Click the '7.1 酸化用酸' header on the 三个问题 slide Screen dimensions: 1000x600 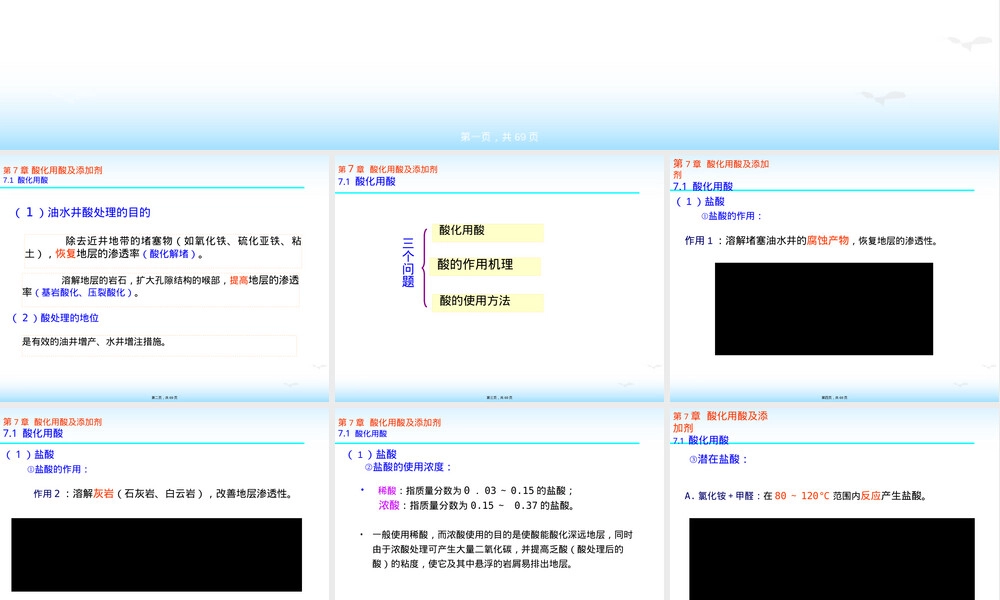[x=367, y=181]
